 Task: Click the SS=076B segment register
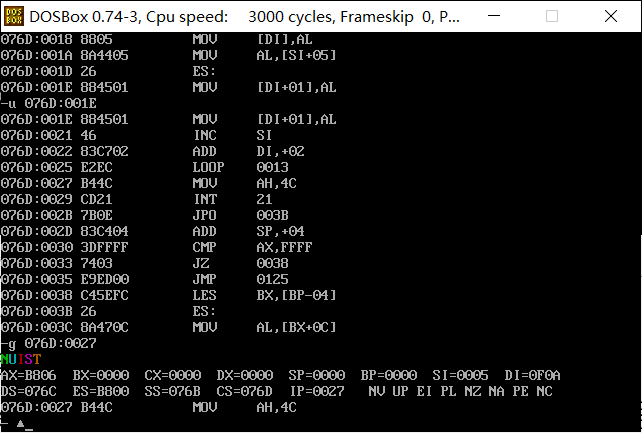(172, 391)
